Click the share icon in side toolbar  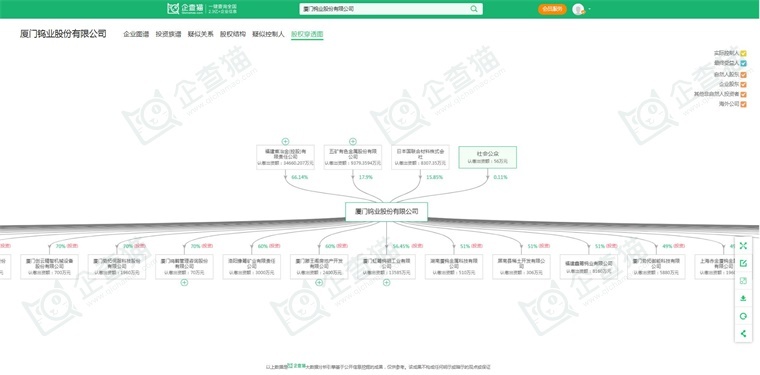click(x=743, y=333)
